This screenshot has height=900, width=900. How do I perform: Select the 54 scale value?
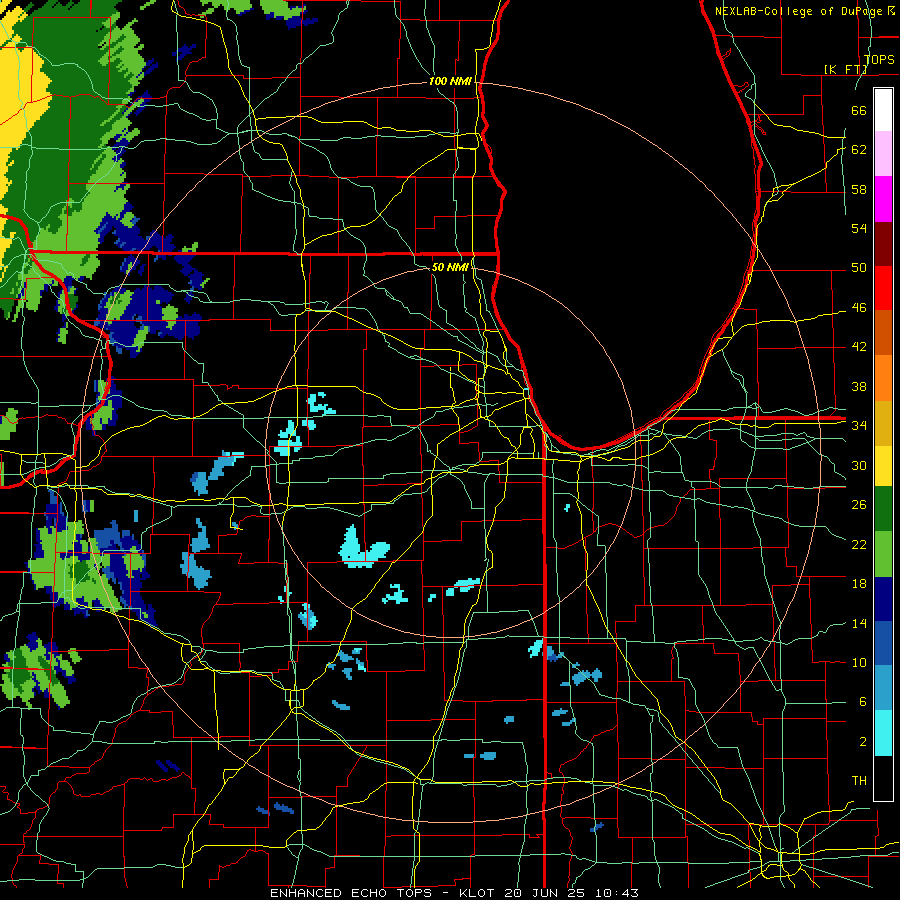click(859, 228)
